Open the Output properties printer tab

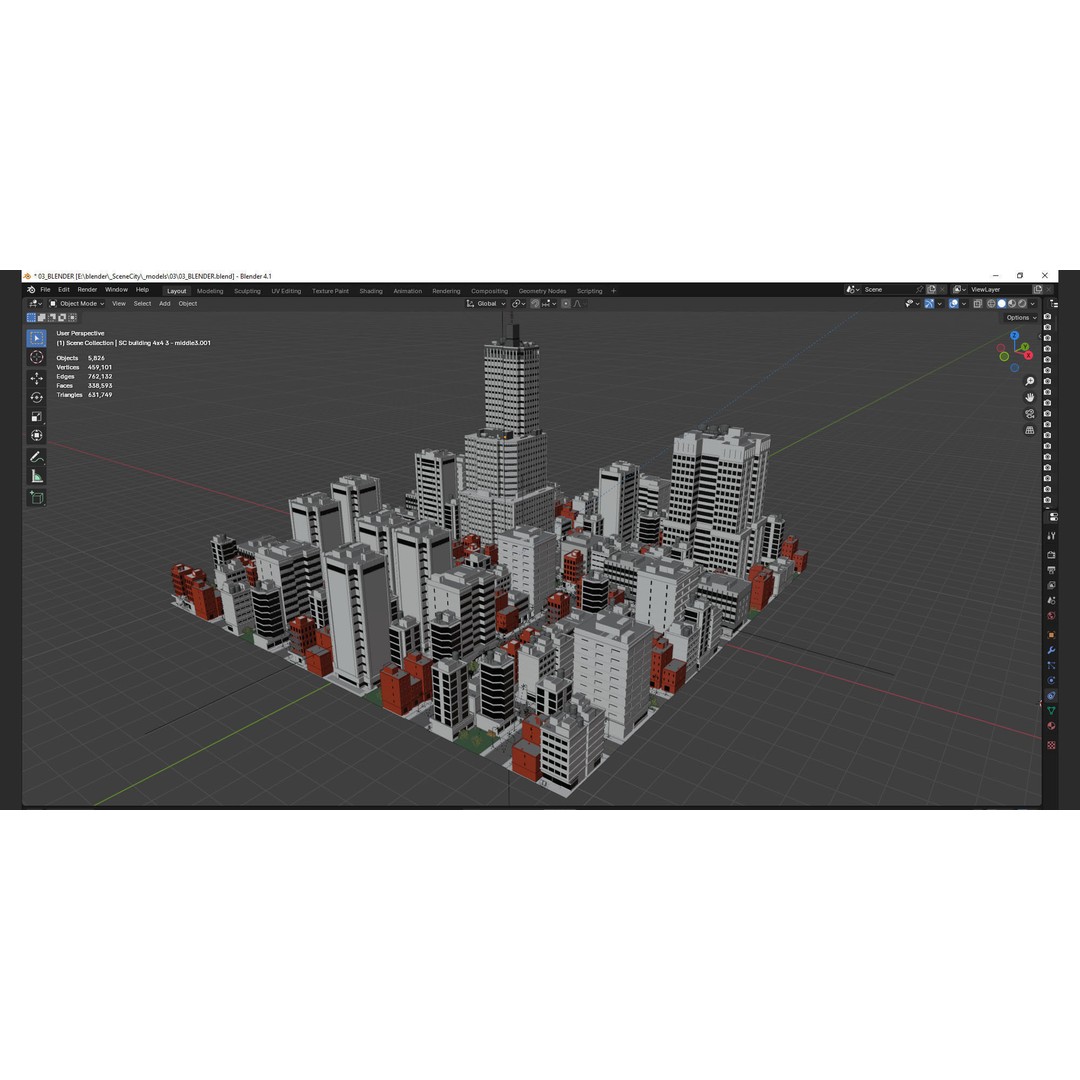click(1051, 570)
